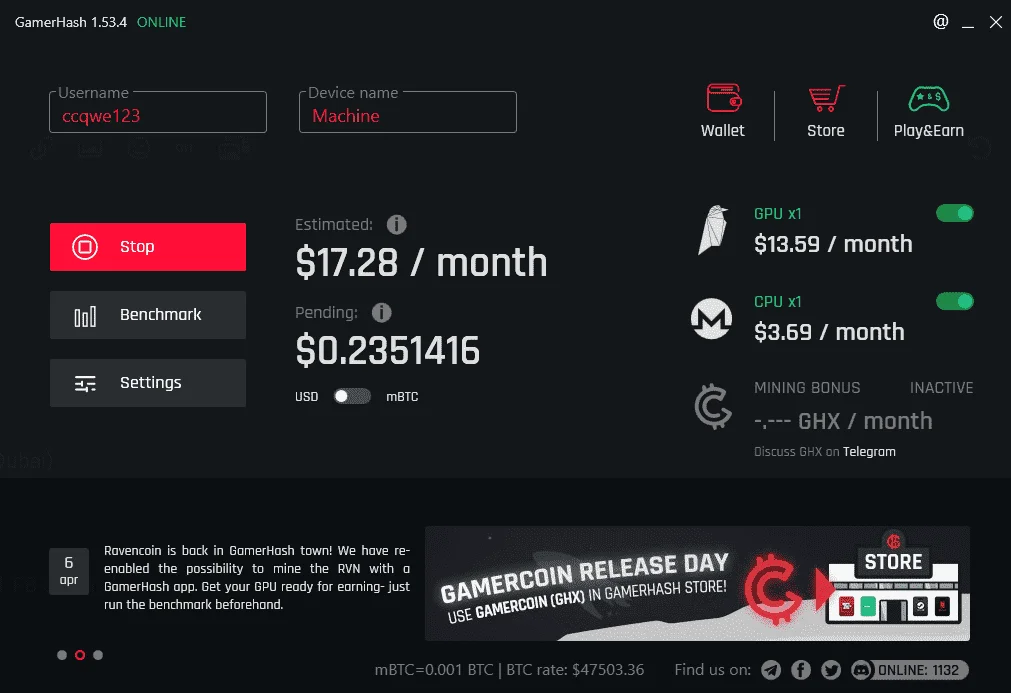The width and height of the screenshot is (1011, 693).
Task: Open the Facebook social icon
Action: (x=801, y=670)
